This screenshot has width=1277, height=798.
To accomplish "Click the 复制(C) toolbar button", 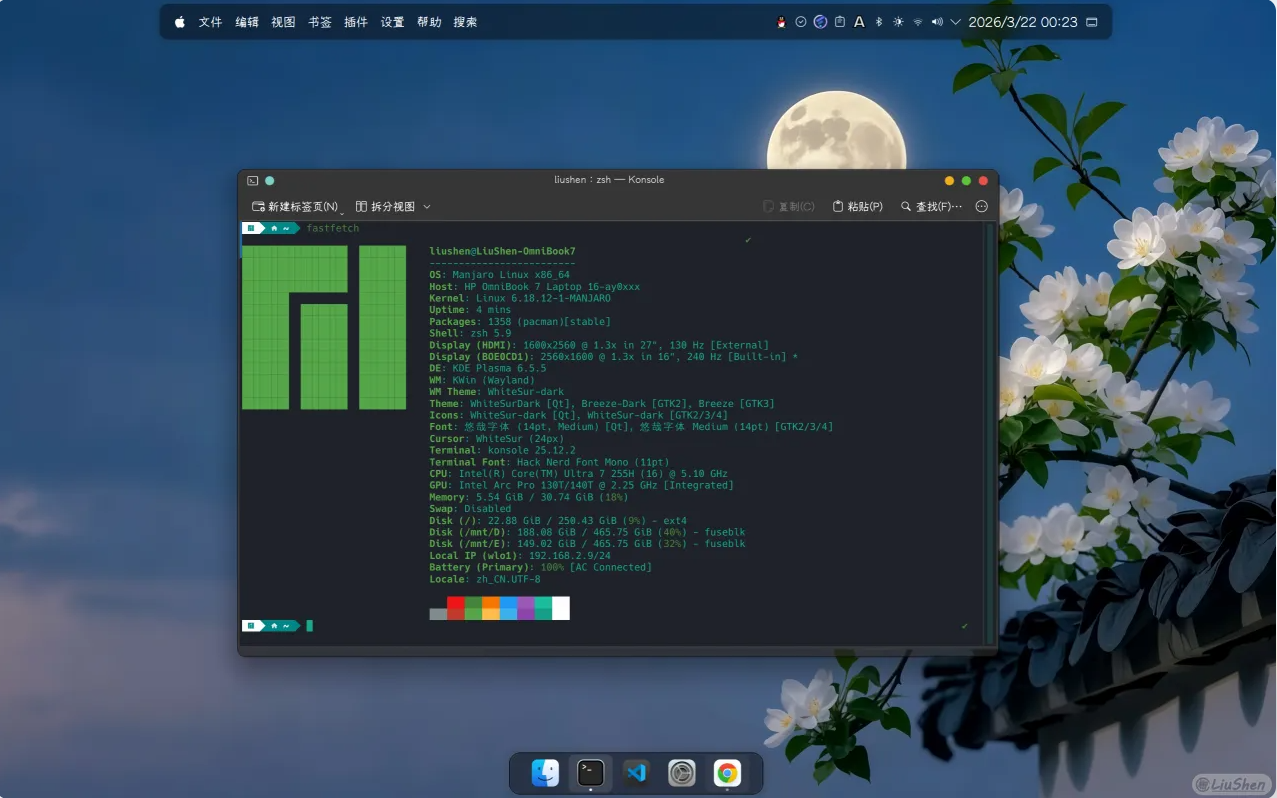I will point(789,206).
